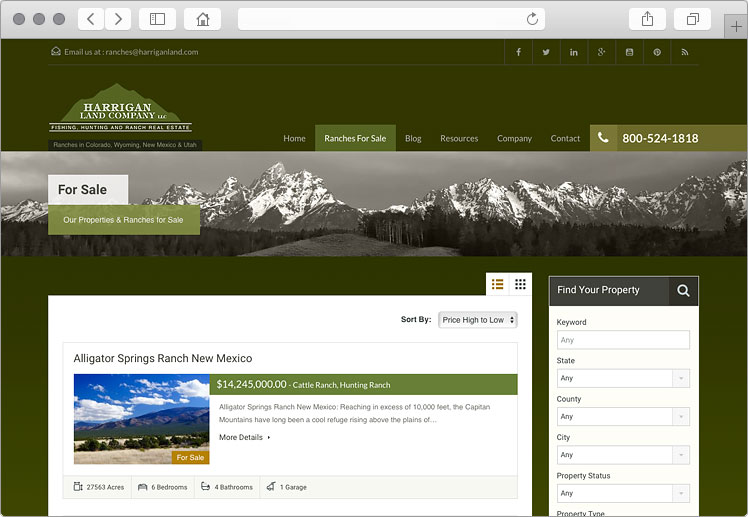Call 800-524-1818 phone number
The image size is (748, 517).
click(660, 138)
